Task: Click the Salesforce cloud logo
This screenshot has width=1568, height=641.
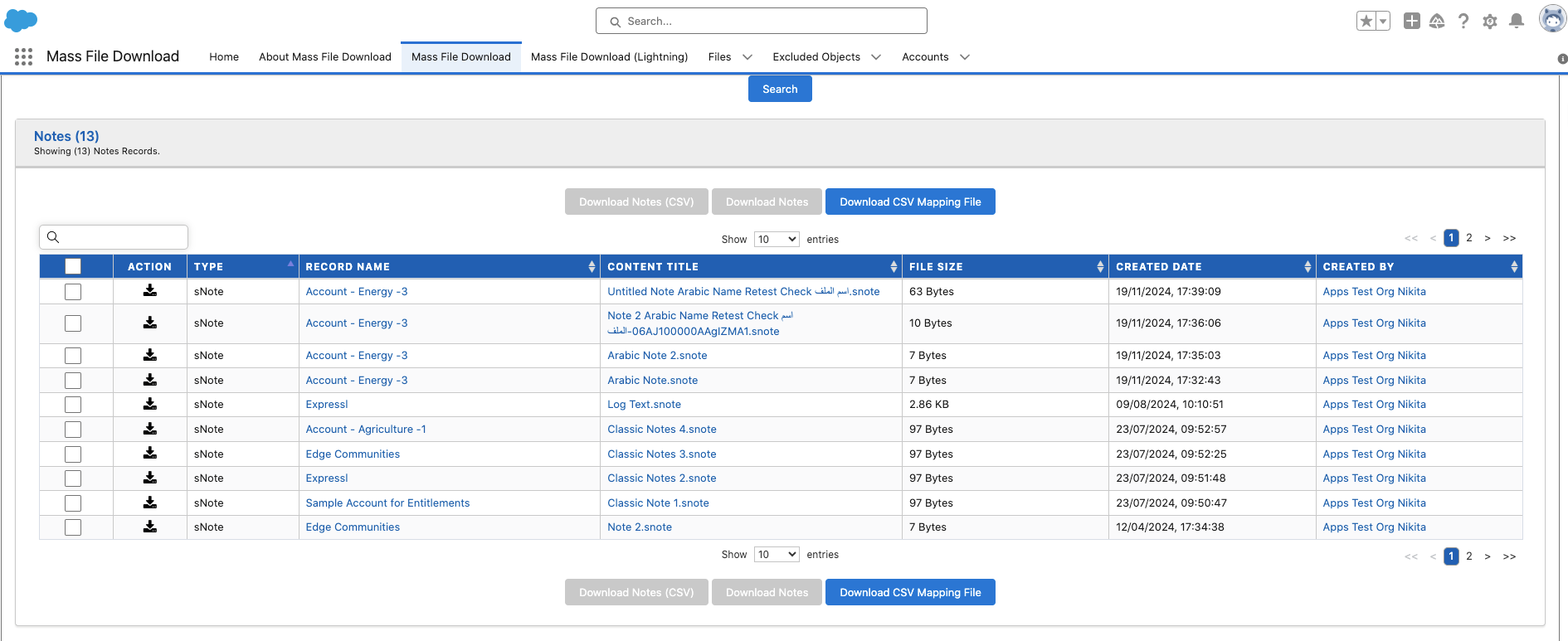Action: (x=21, y=21)
